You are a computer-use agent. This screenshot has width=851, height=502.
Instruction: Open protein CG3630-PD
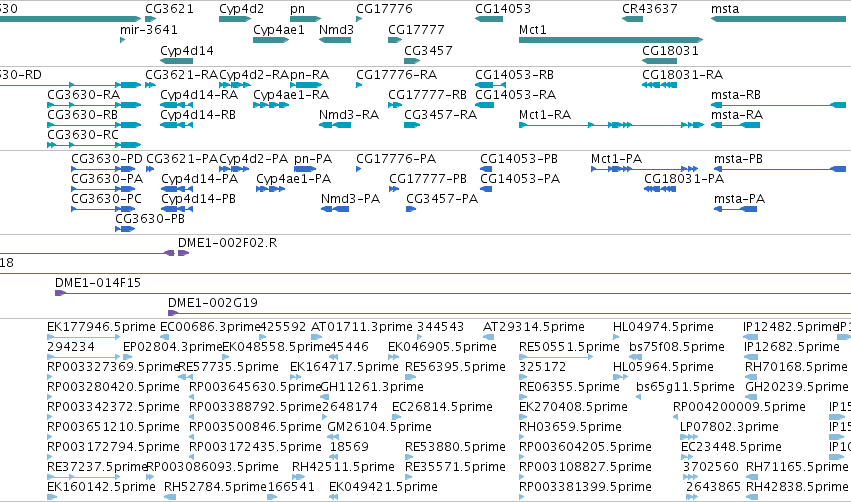click(x=107, y=158)
